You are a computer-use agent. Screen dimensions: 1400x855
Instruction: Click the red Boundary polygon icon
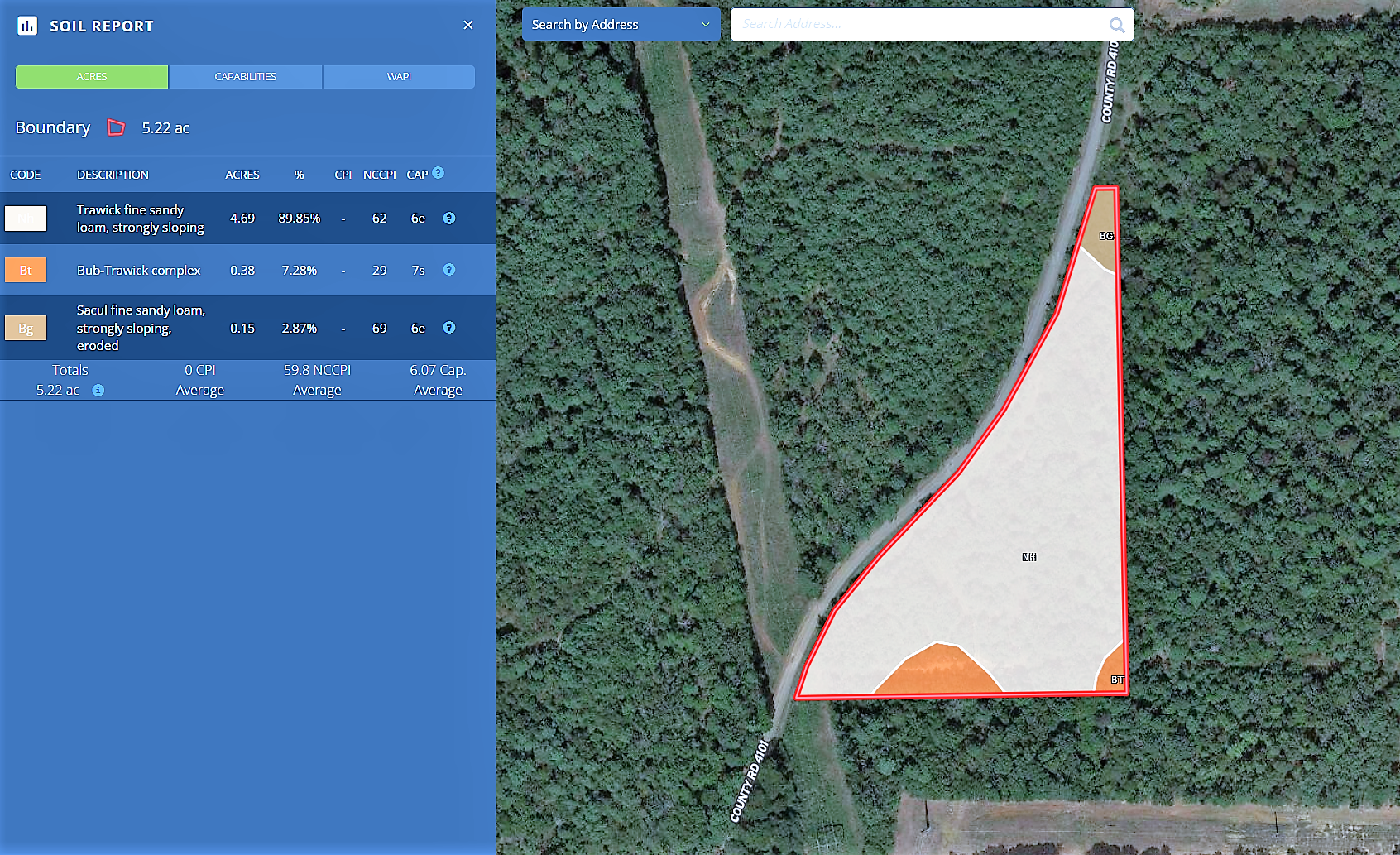point(116,127)
